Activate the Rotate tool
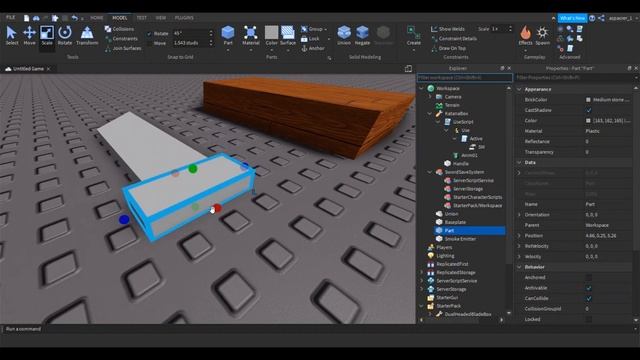Viewport: 640px width, 360px height. (64, 35)
